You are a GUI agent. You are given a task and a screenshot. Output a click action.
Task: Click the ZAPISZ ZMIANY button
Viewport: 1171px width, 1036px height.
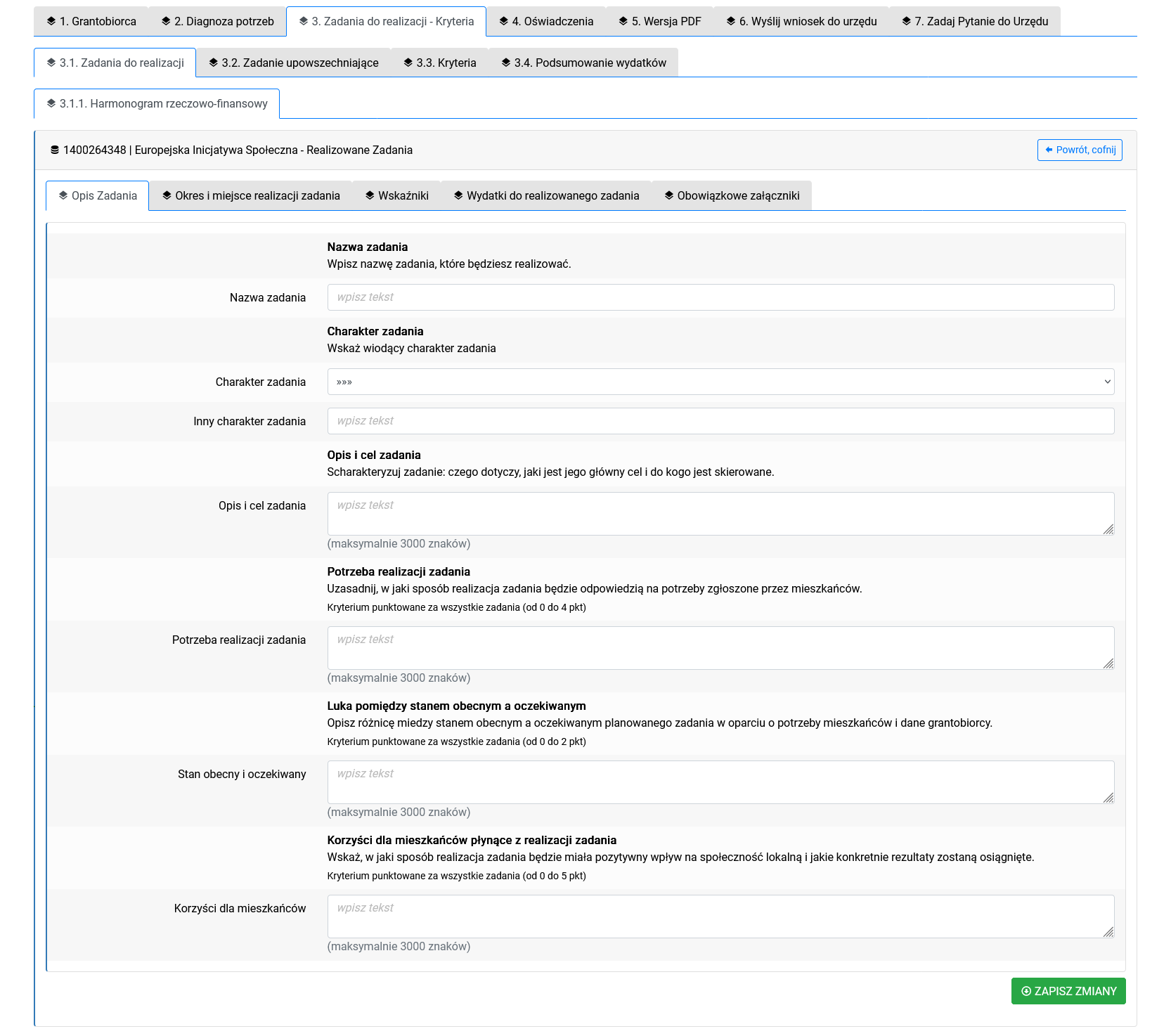(1068, 991)
